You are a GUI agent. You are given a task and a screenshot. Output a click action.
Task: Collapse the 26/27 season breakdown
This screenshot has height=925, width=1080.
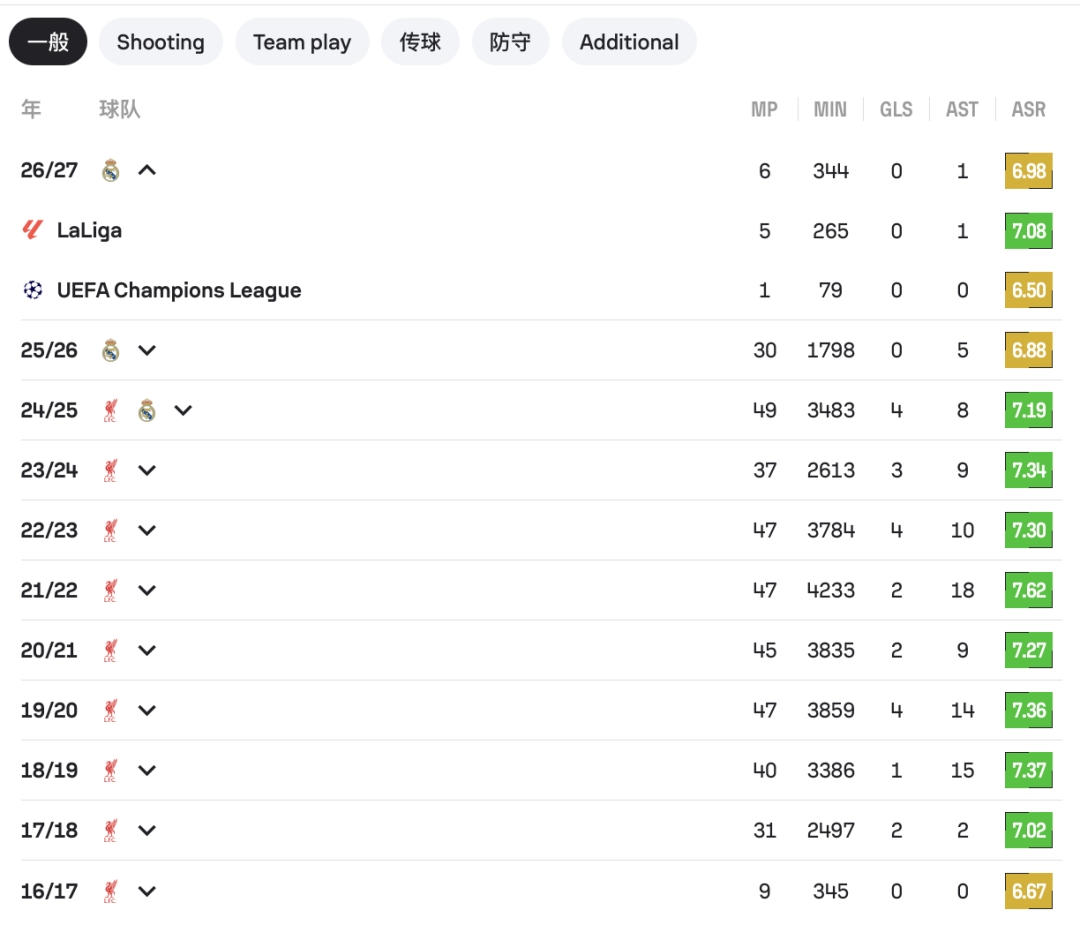(x=147, y=170)
